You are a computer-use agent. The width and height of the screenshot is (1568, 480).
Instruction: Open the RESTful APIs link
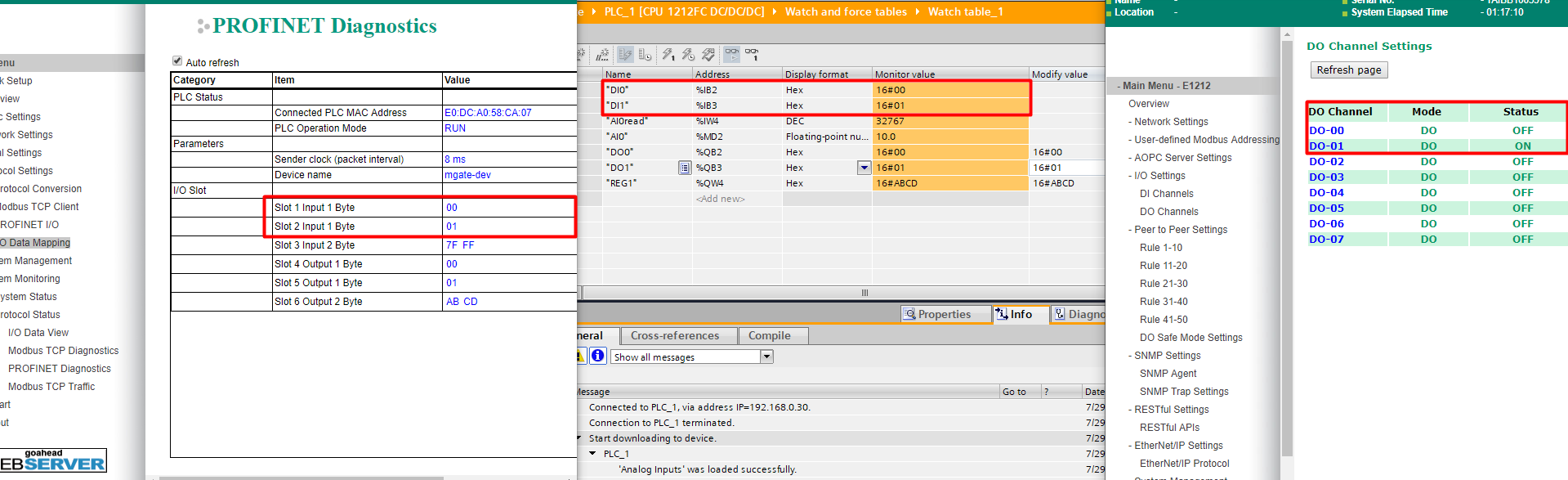(1169, 428)
